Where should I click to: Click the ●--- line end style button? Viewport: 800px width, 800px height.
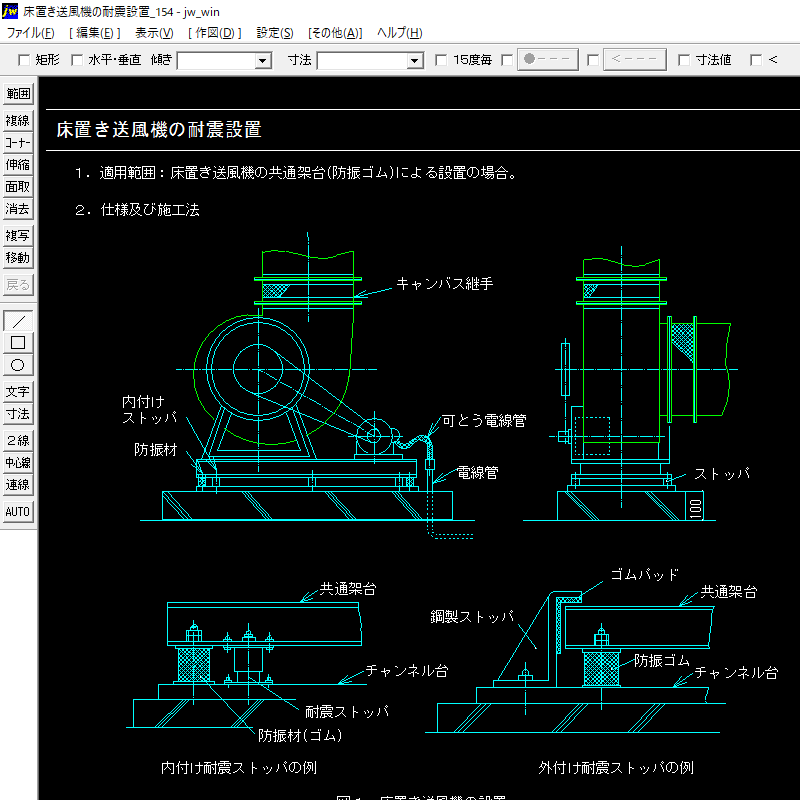coord(548,60)
